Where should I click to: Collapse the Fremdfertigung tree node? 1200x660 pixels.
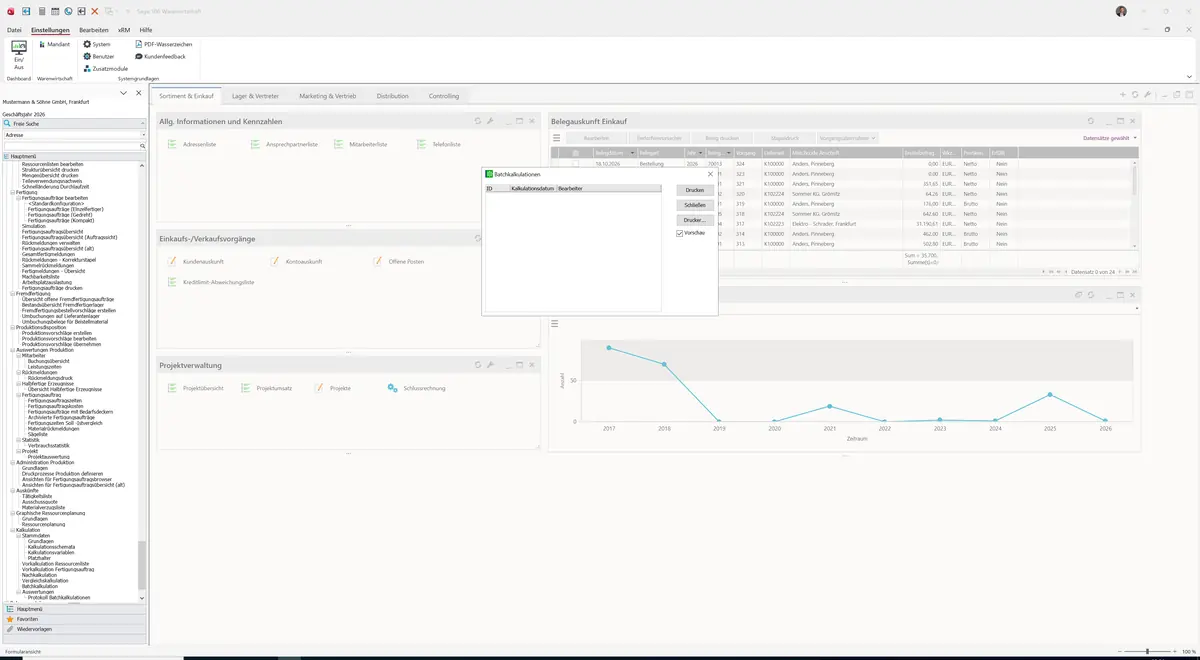tap(12, 293)
